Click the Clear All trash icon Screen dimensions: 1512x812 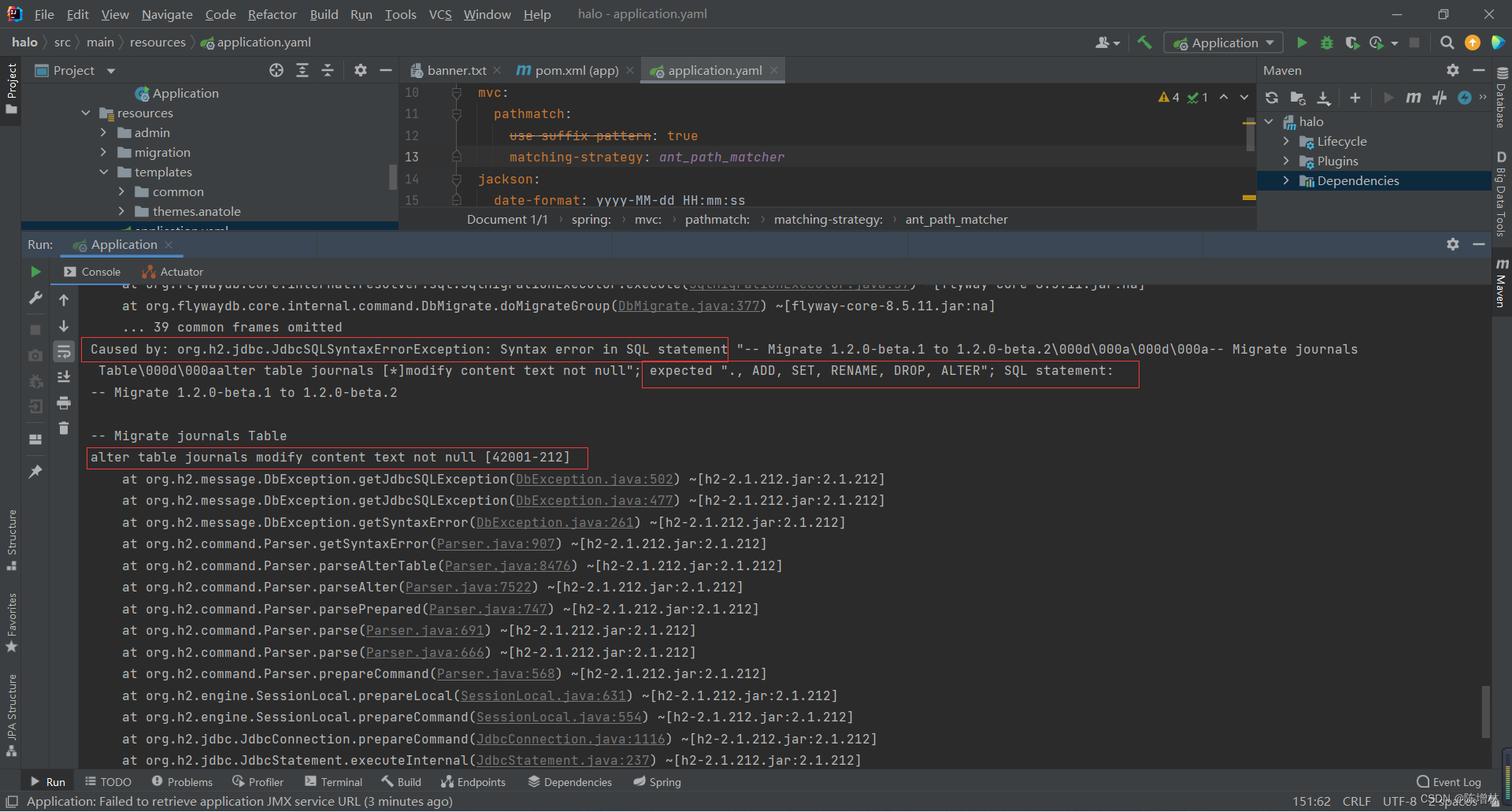click(64, 428)
